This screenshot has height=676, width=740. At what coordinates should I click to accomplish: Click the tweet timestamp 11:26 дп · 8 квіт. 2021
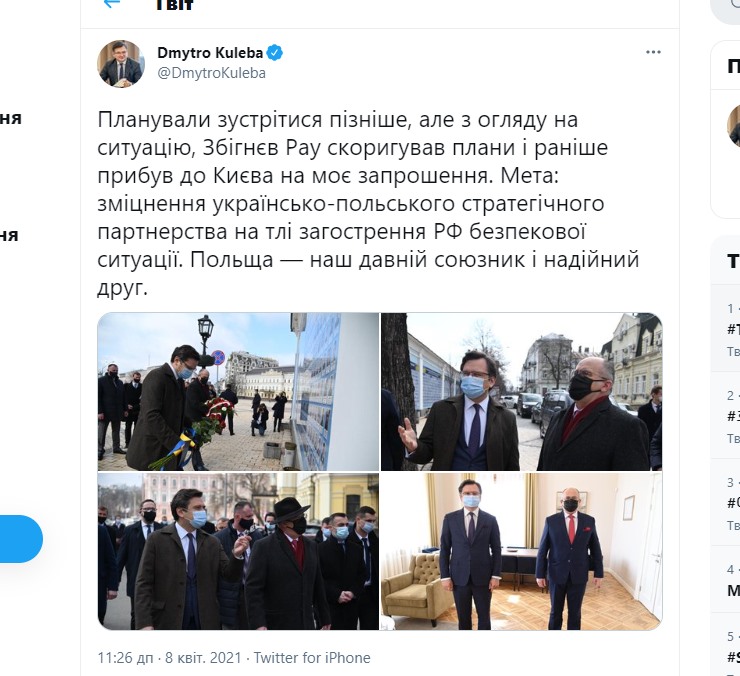click(x=169, y=658)
